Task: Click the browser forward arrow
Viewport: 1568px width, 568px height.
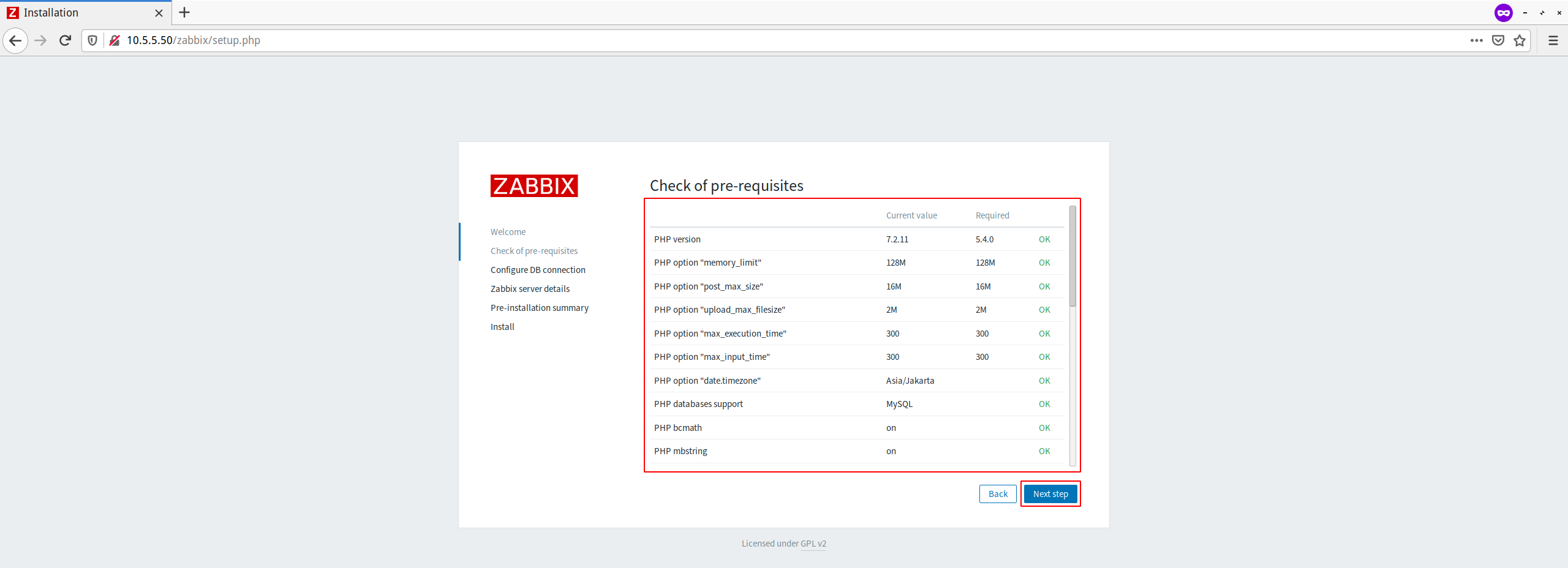Action: tap(40, 40)
